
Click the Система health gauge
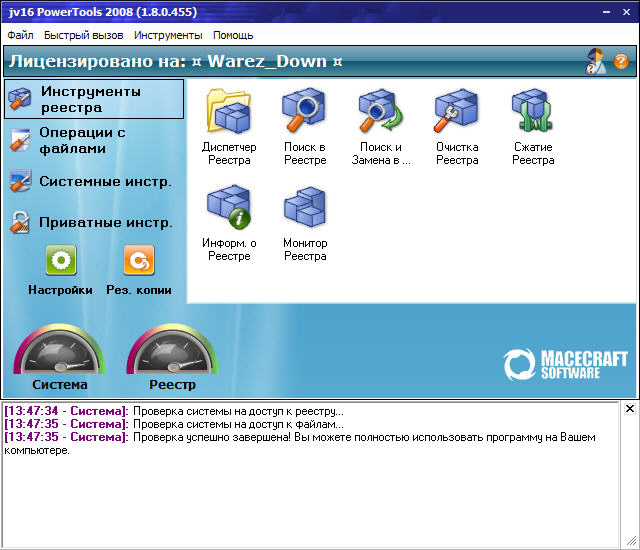tap(59, 355)
